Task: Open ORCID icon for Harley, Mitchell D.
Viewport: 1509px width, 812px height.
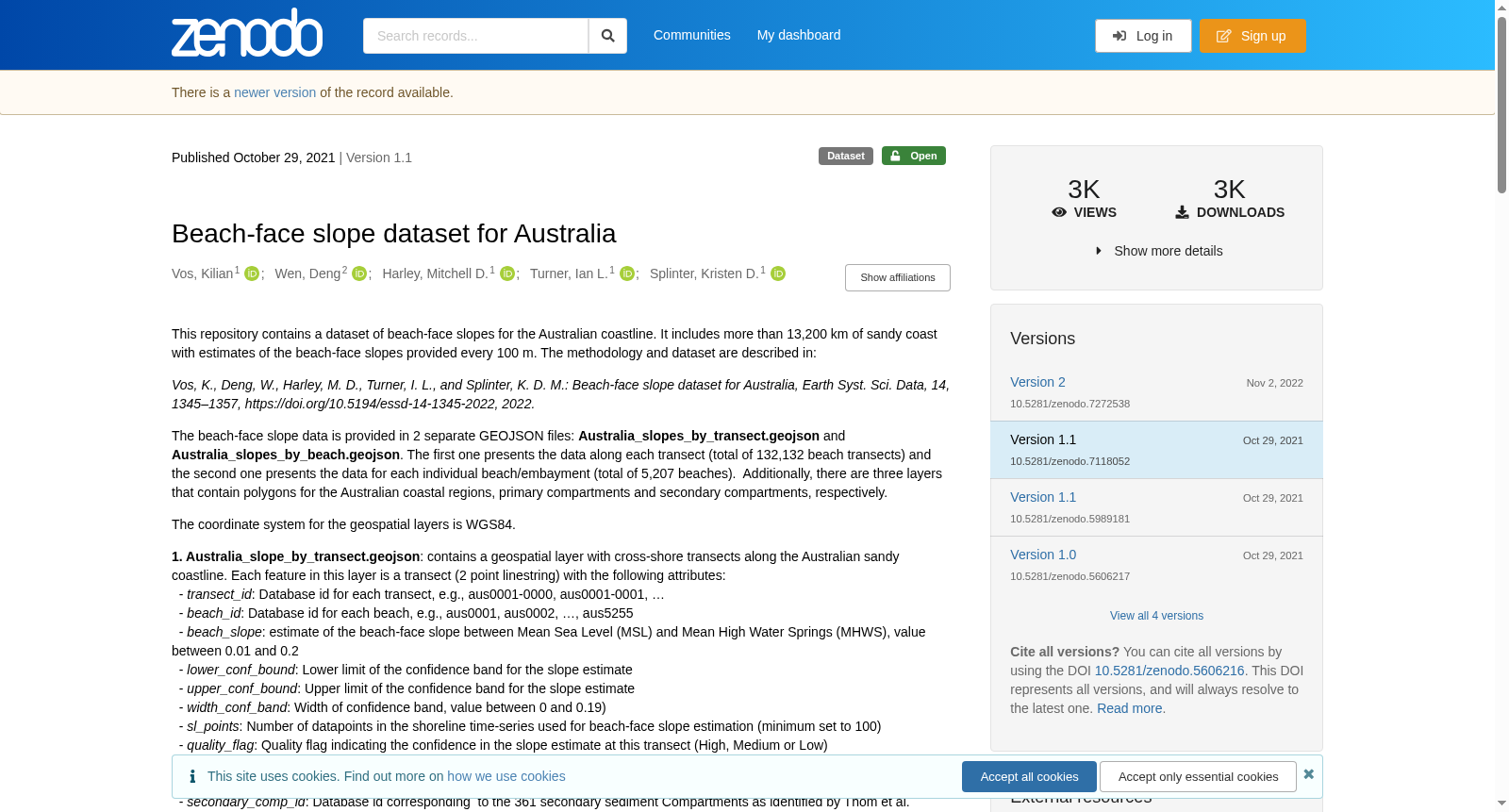Action: pyautogui.click(x=507, y=273)
